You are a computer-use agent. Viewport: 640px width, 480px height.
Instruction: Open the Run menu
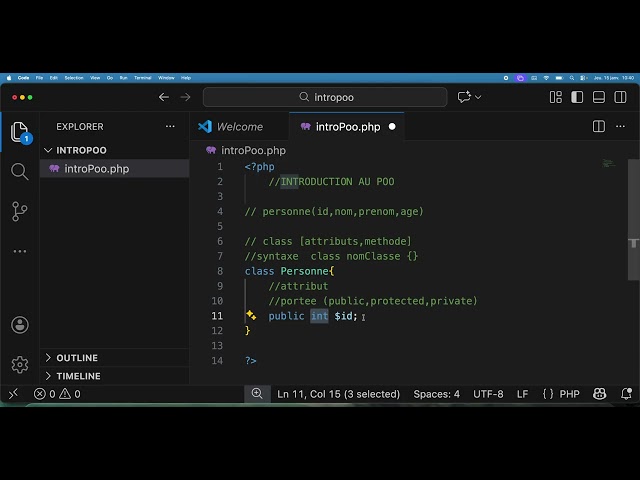point(123,78)
